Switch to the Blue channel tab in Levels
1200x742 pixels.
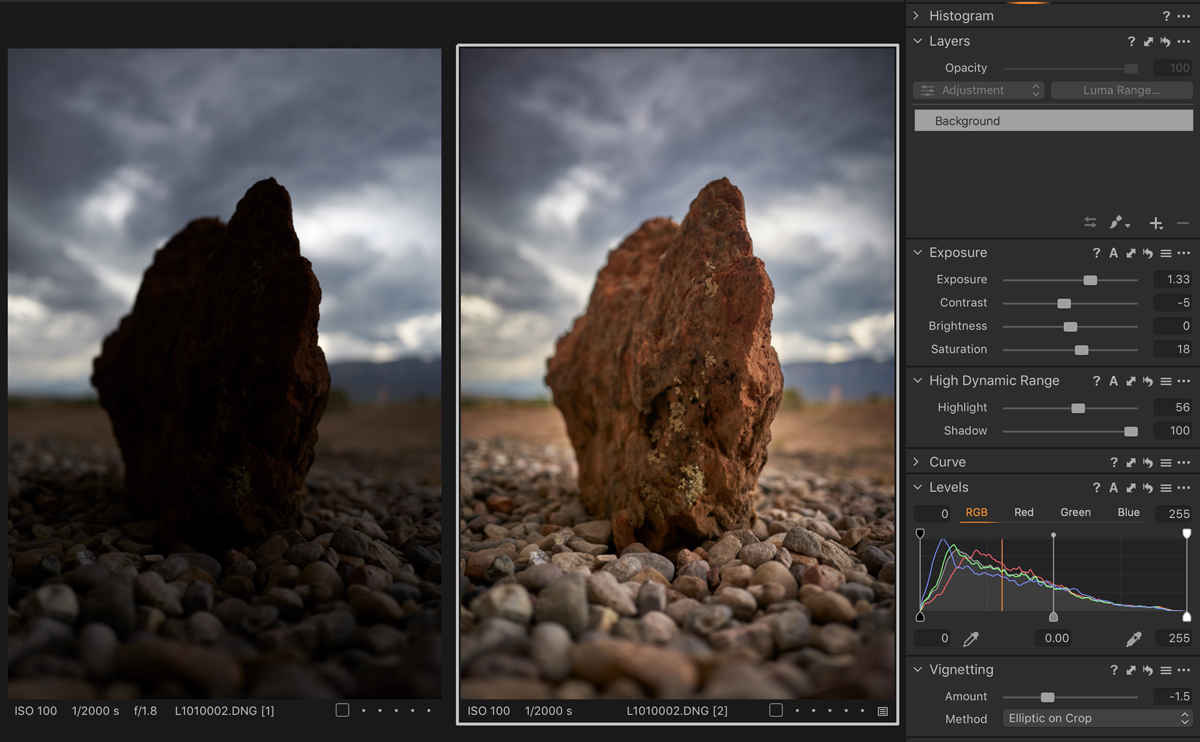pos(1128,513)
